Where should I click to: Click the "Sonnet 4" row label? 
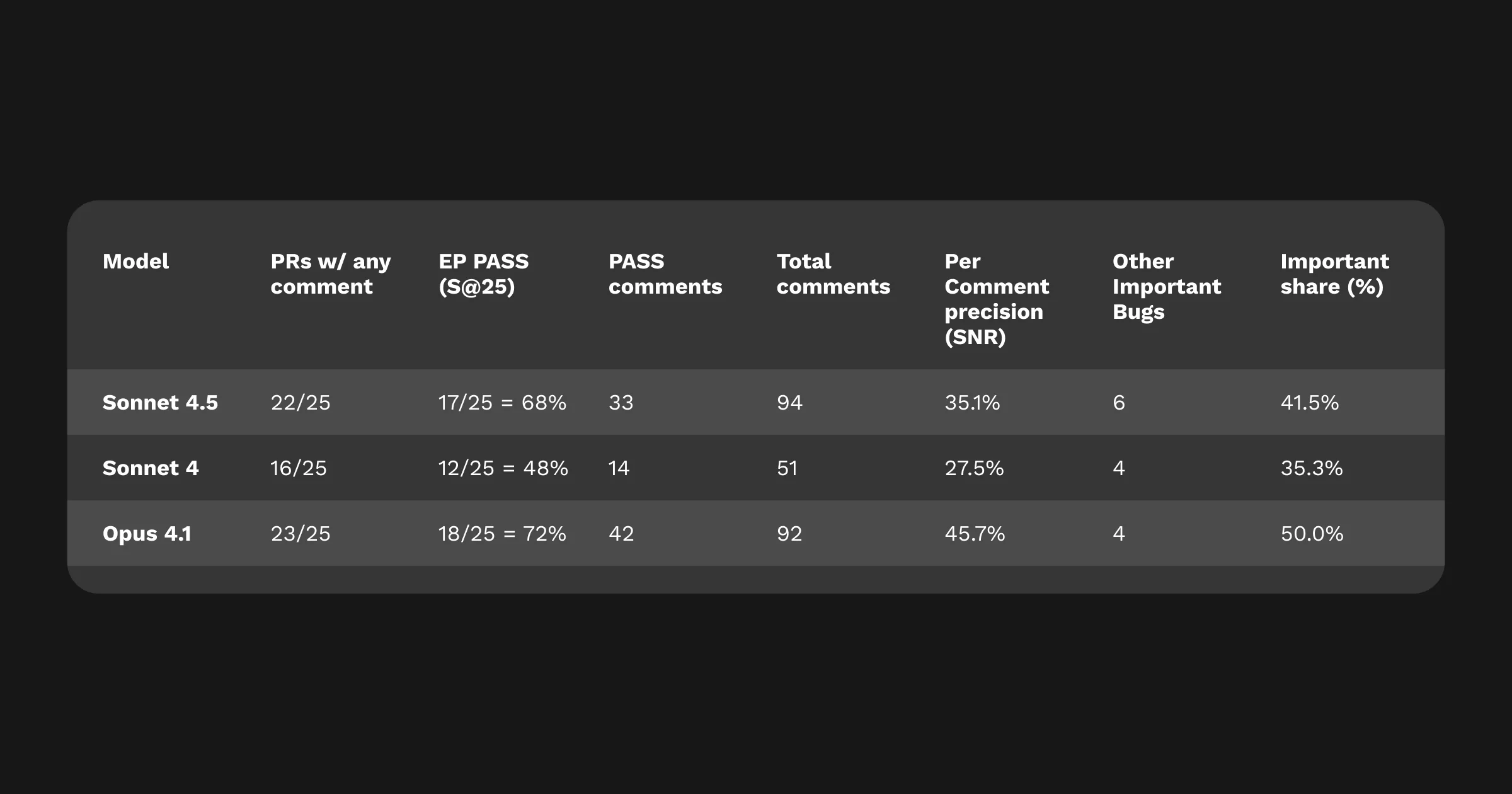[x=151, y=468]
